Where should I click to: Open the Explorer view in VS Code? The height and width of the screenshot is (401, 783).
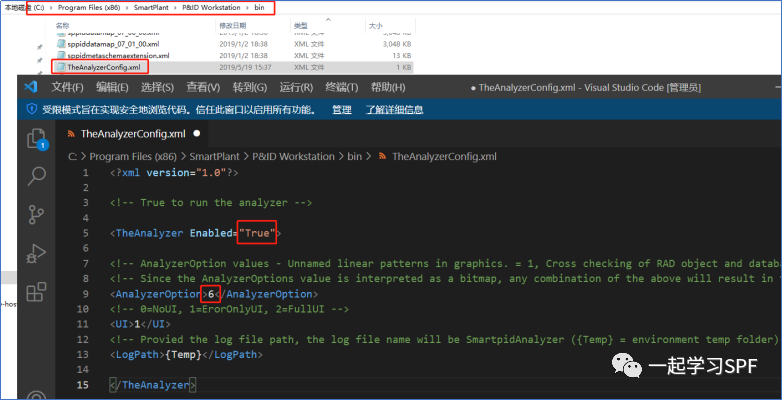pos(37,139)
